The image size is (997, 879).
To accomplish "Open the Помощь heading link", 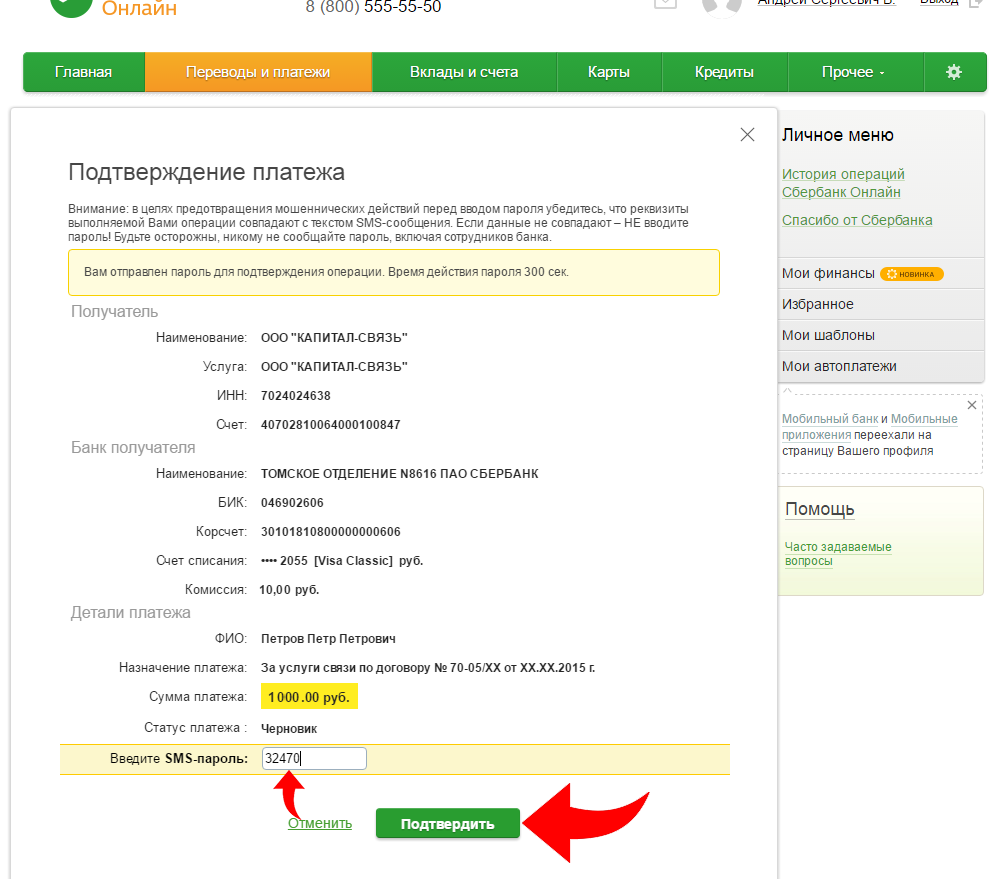I will pos(820,509).
